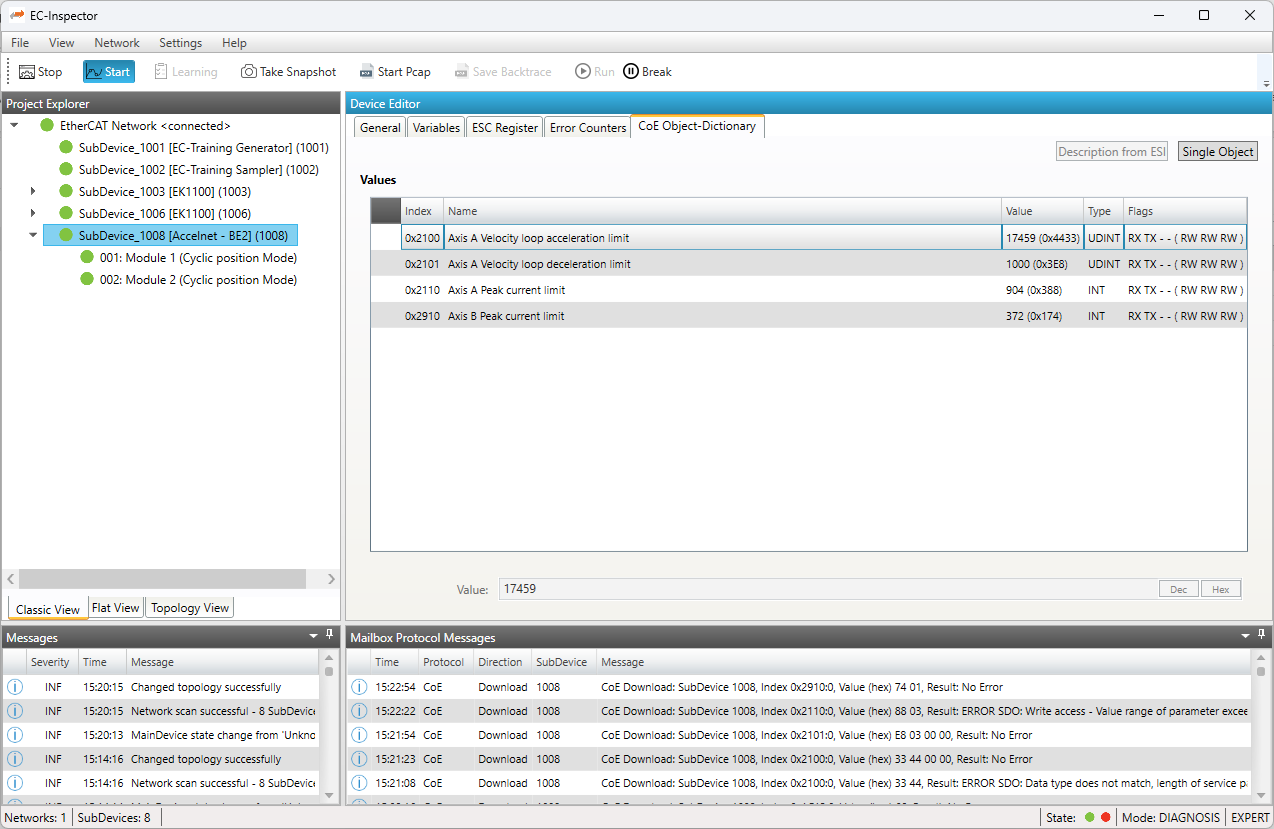Click the Value input field showing 17459
The image size is (1274, 829).
[x=828, y=590]
